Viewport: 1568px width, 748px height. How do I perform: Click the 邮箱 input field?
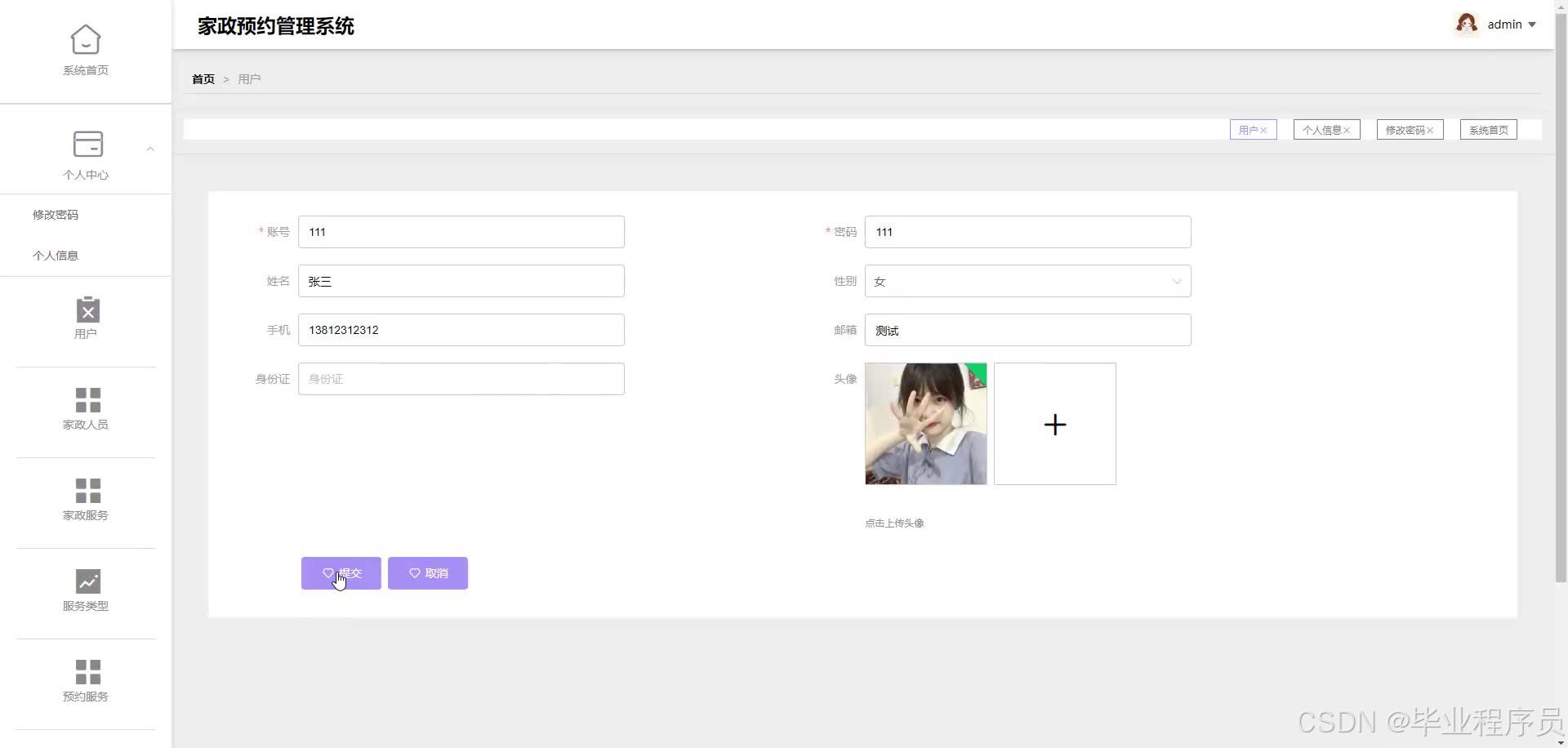(x=1027, y=330)
